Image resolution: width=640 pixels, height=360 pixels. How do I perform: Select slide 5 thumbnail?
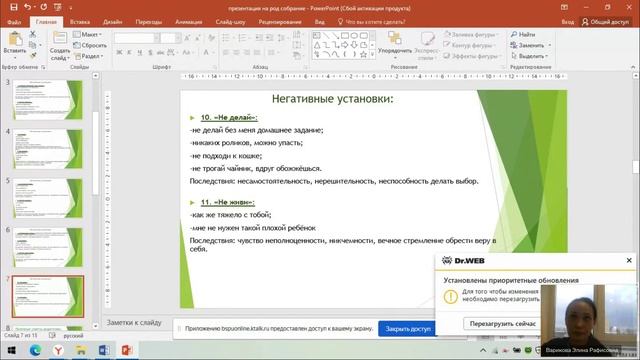coord(48,198)
